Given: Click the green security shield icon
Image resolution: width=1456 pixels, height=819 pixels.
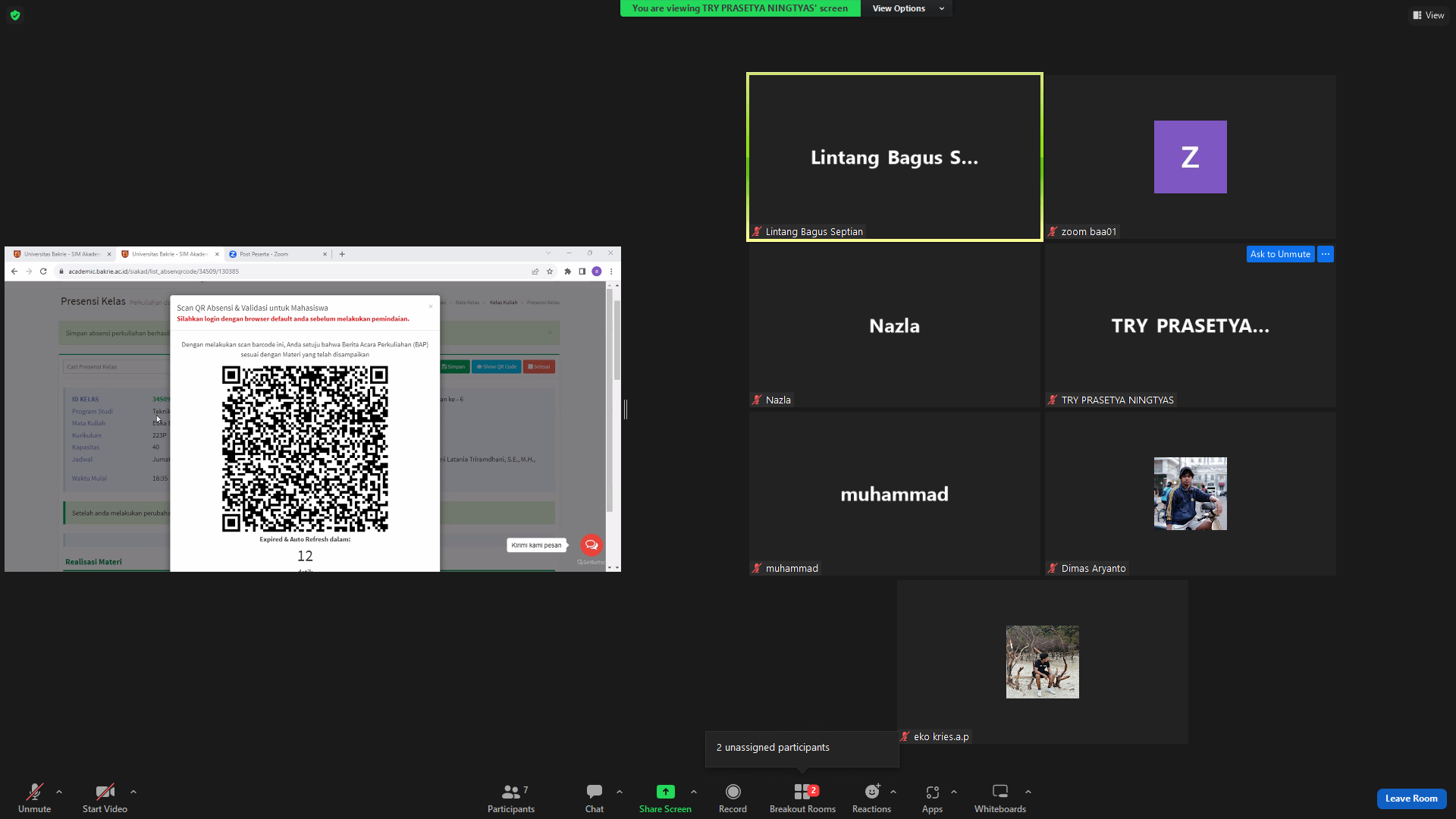Looking at the screenshot, I should pyautogui.click(x=15, y=15).
